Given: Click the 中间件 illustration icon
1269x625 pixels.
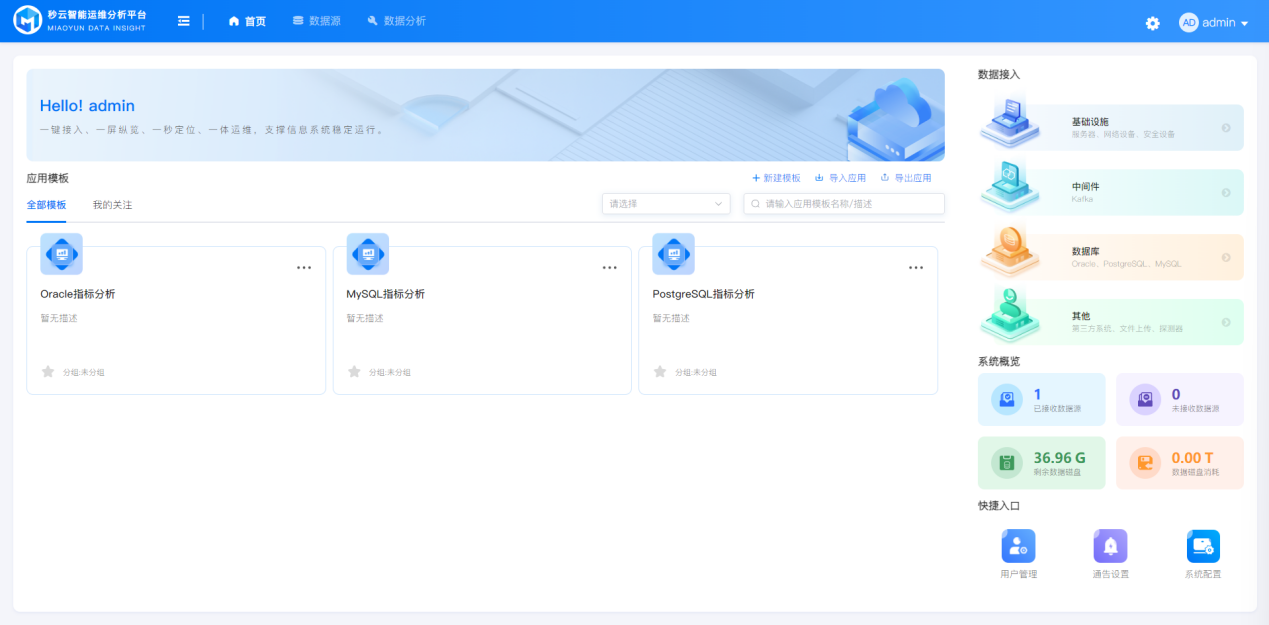Looking at the screenshot, I should tap(1012, 186).
